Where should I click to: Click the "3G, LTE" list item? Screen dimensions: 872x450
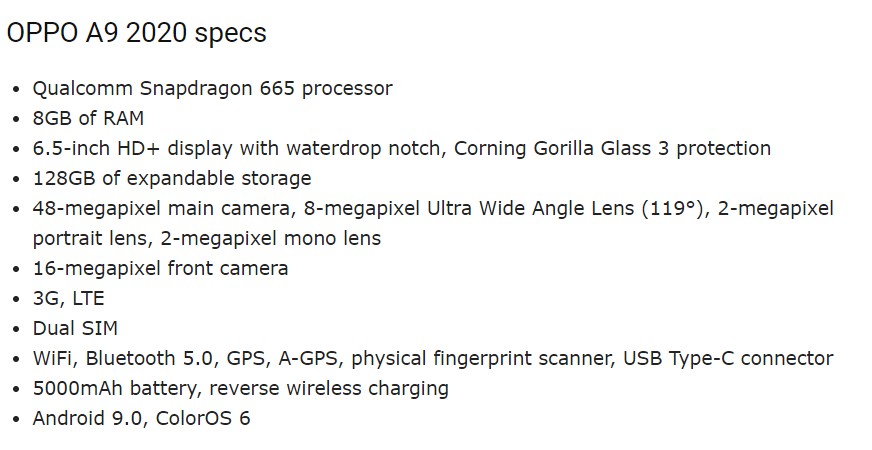pos(68,298)
